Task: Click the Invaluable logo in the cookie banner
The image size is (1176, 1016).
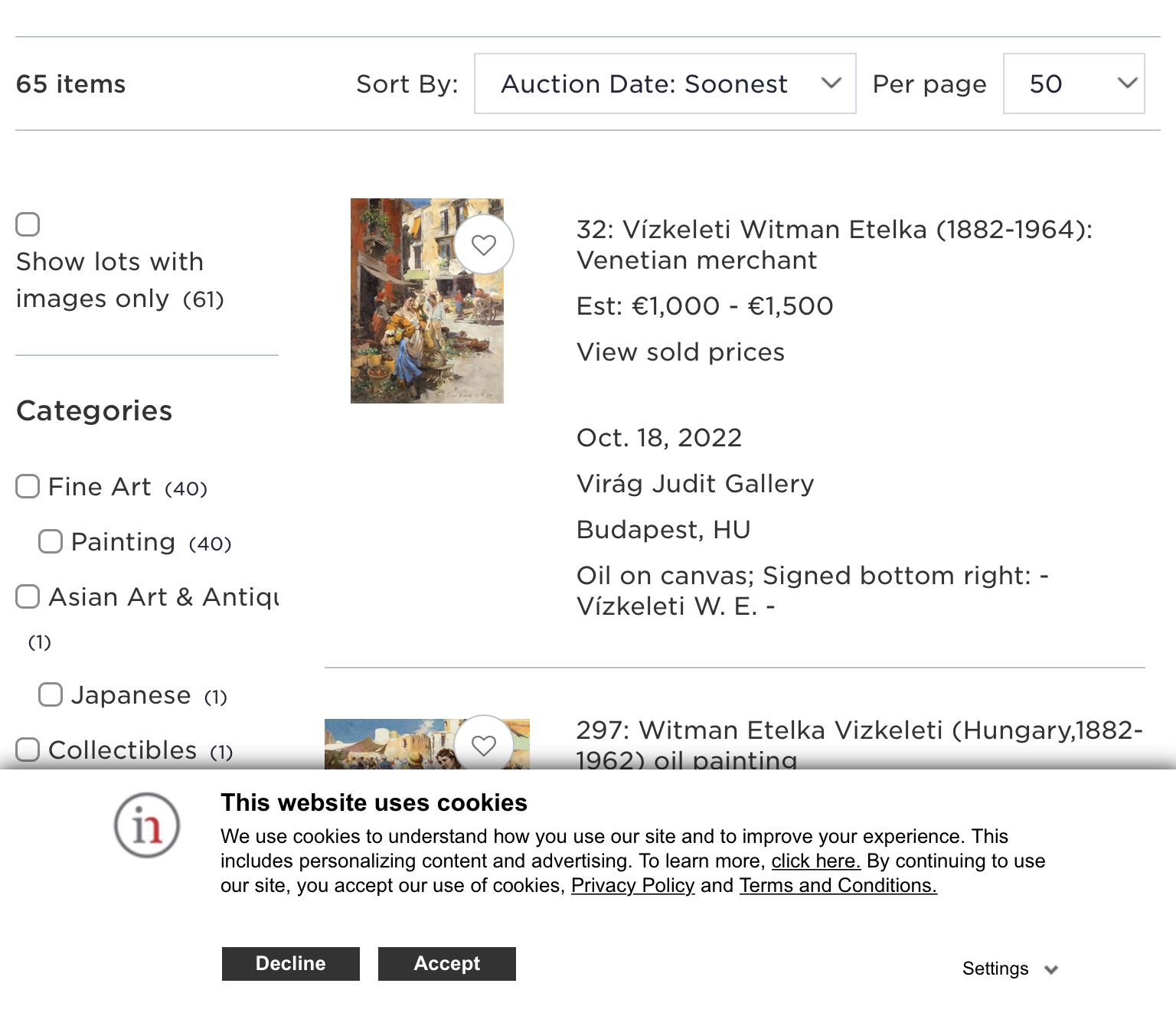Action: [x=147, y=825]
